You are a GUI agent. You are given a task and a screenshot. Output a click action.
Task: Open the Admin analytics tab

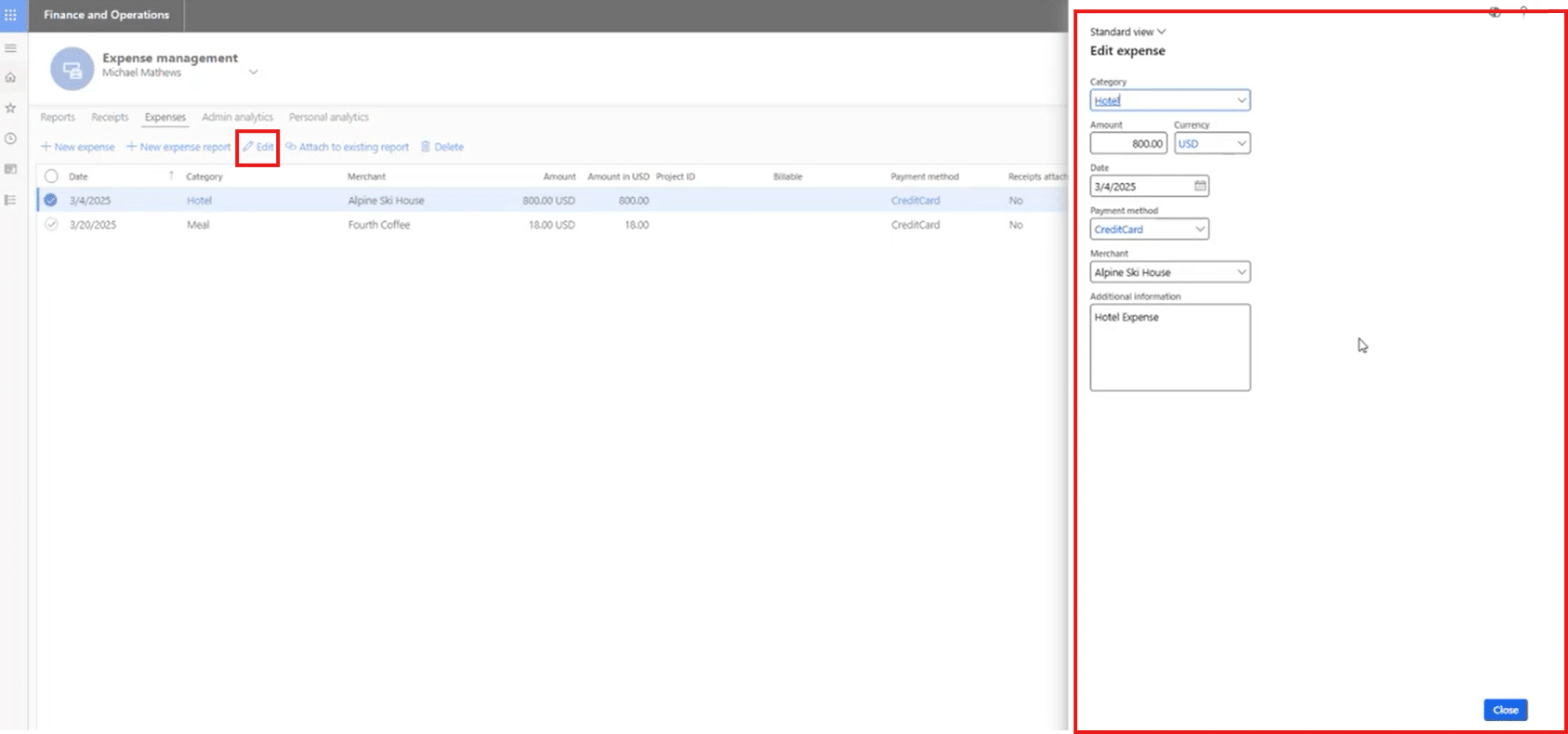[x=237, y=117]
